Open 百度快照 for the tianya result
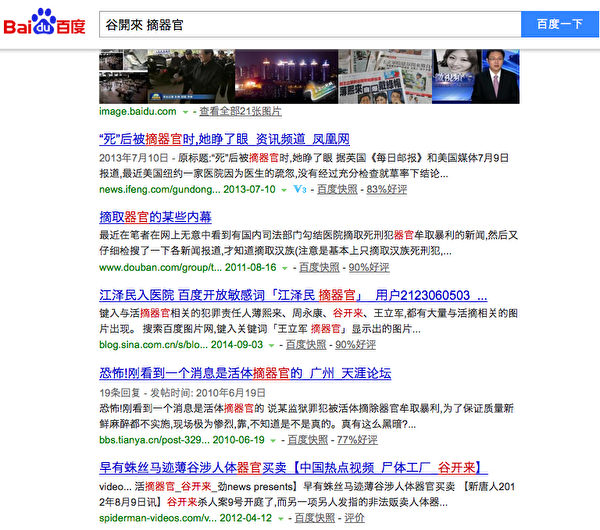The image size is (600, 530). [308, 440]
